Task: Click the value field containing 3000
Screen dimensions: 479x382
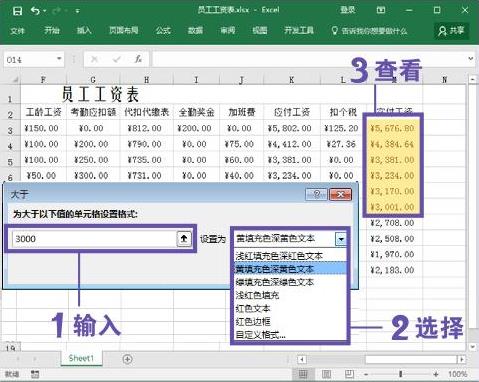Action: [94, 239]
